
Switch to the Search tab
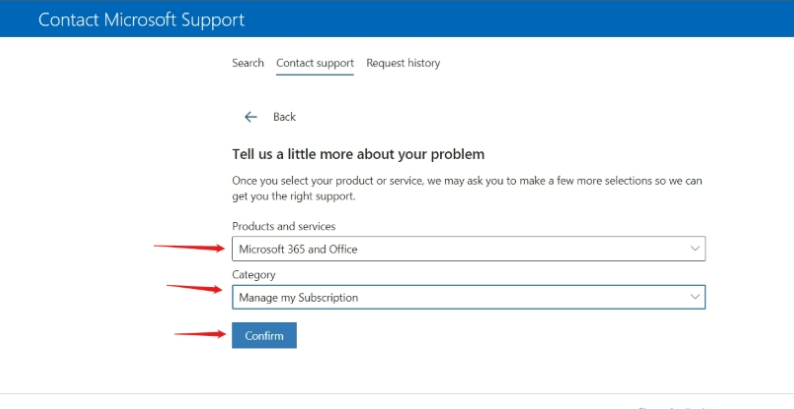(x=248, y=63)
